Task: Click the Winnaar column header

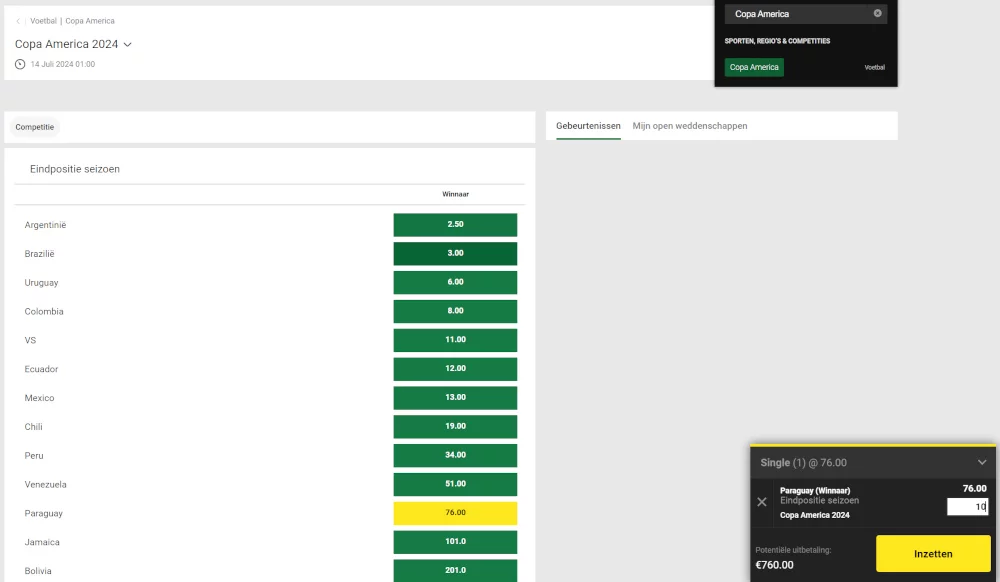Action: click(455, 194)
